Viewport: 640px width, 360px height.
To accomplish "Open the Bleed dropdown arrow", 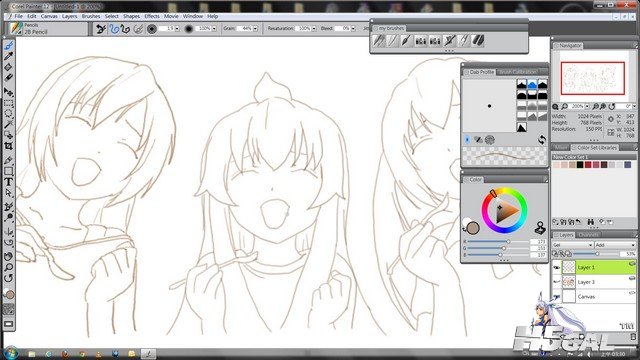I will point(353,29).
